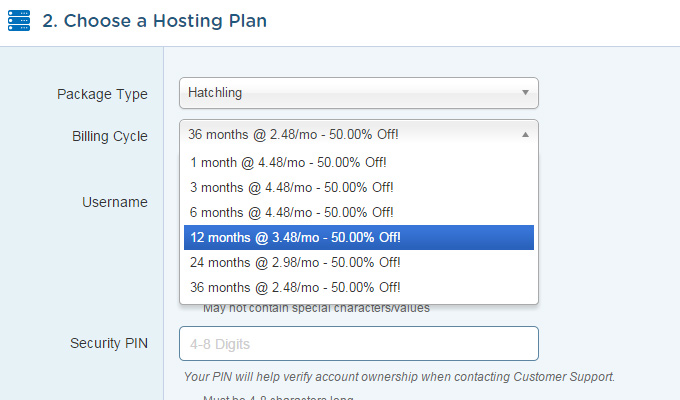Click the server stack icon beside the heading
Viewport: 680px width, 400px height.
19,21
